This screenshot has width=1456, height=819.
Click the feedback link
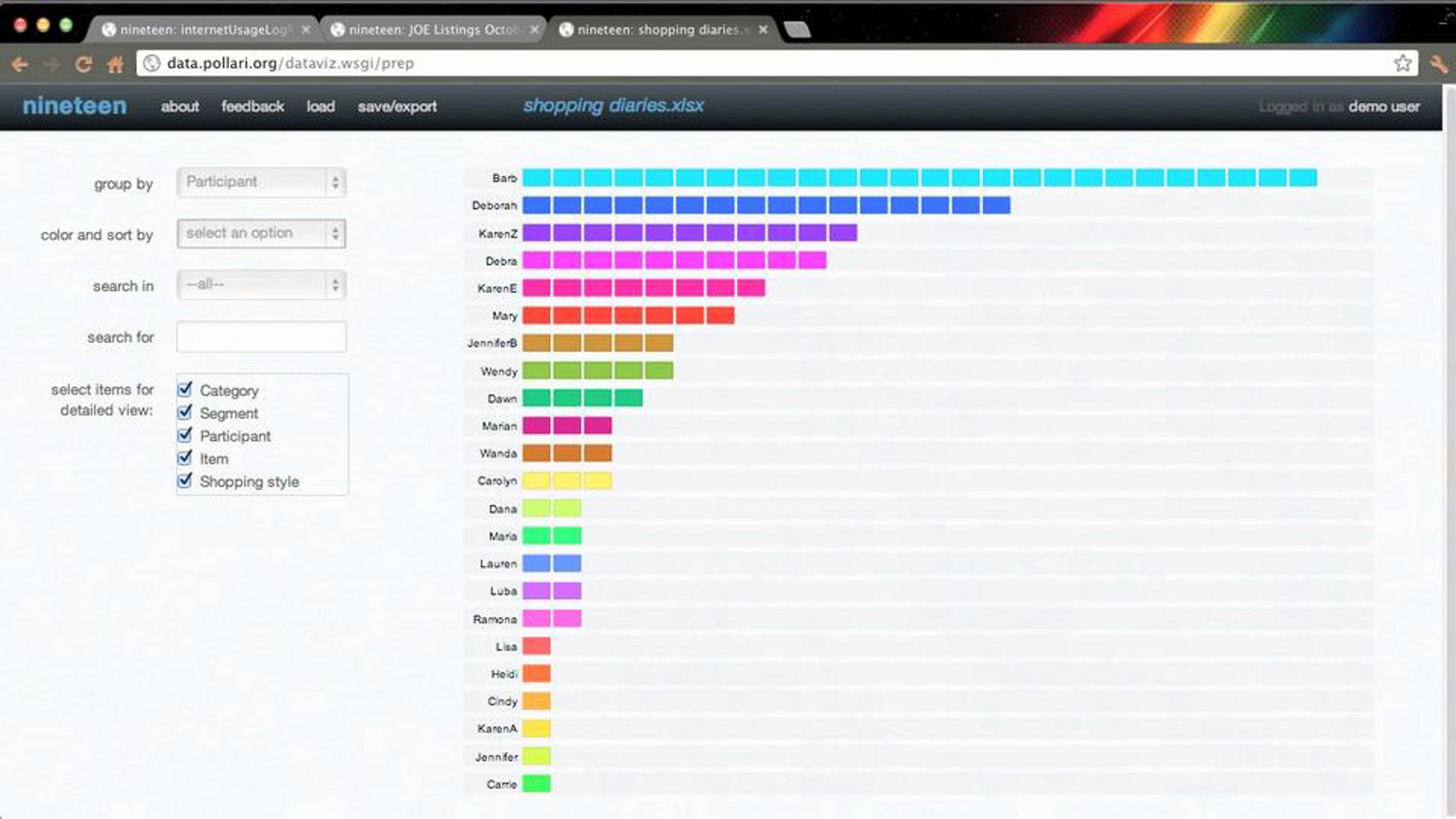(252, 106)
